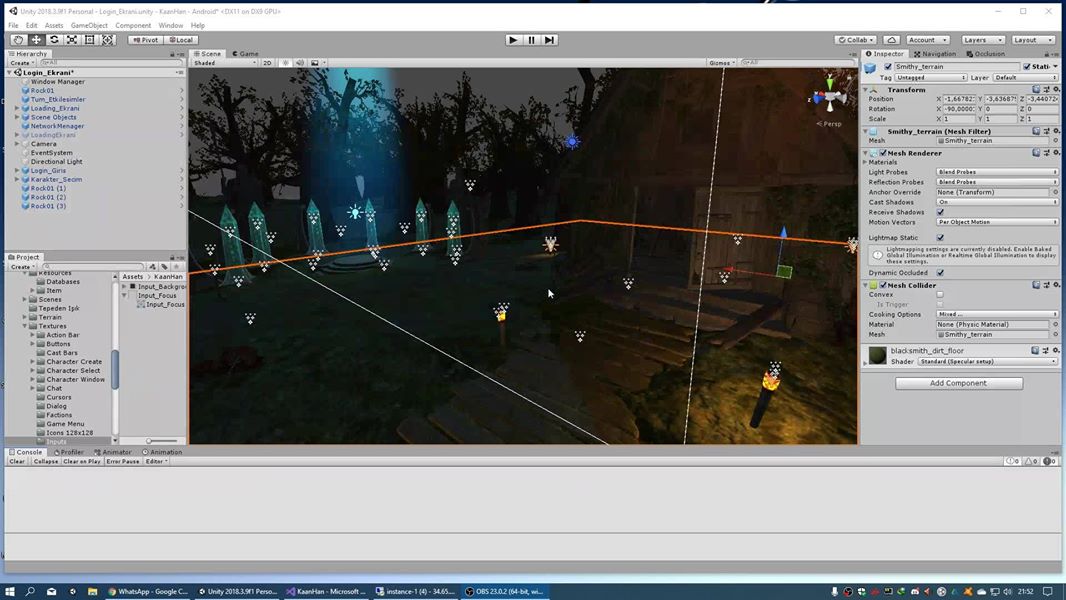Viewport: 1066px width, 600px height.
Task: Select the Hand tool in the toolbar
Action: [18, 40]
